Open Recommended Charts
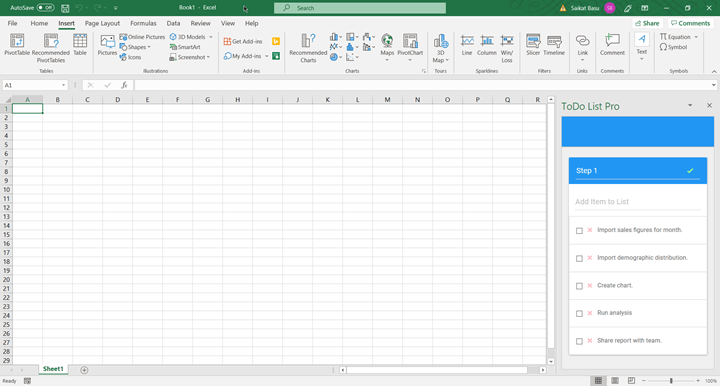The width and height of the screenshot is (720, 386). [x=308, y=48]
